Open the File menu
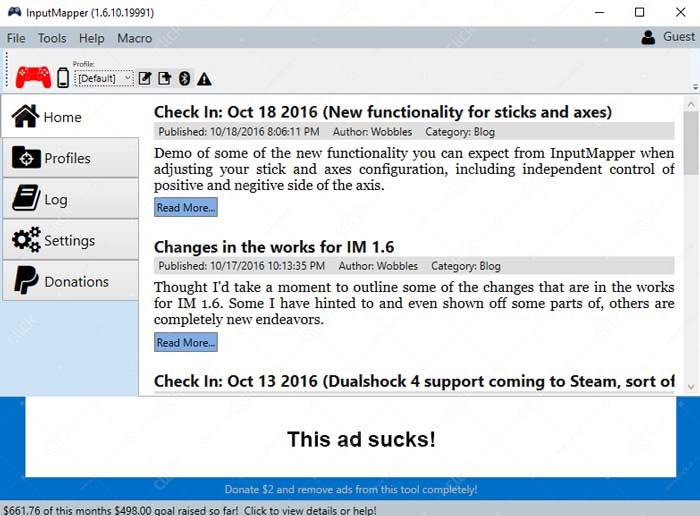This screenshot has width=700, height=516. point(16,38)
